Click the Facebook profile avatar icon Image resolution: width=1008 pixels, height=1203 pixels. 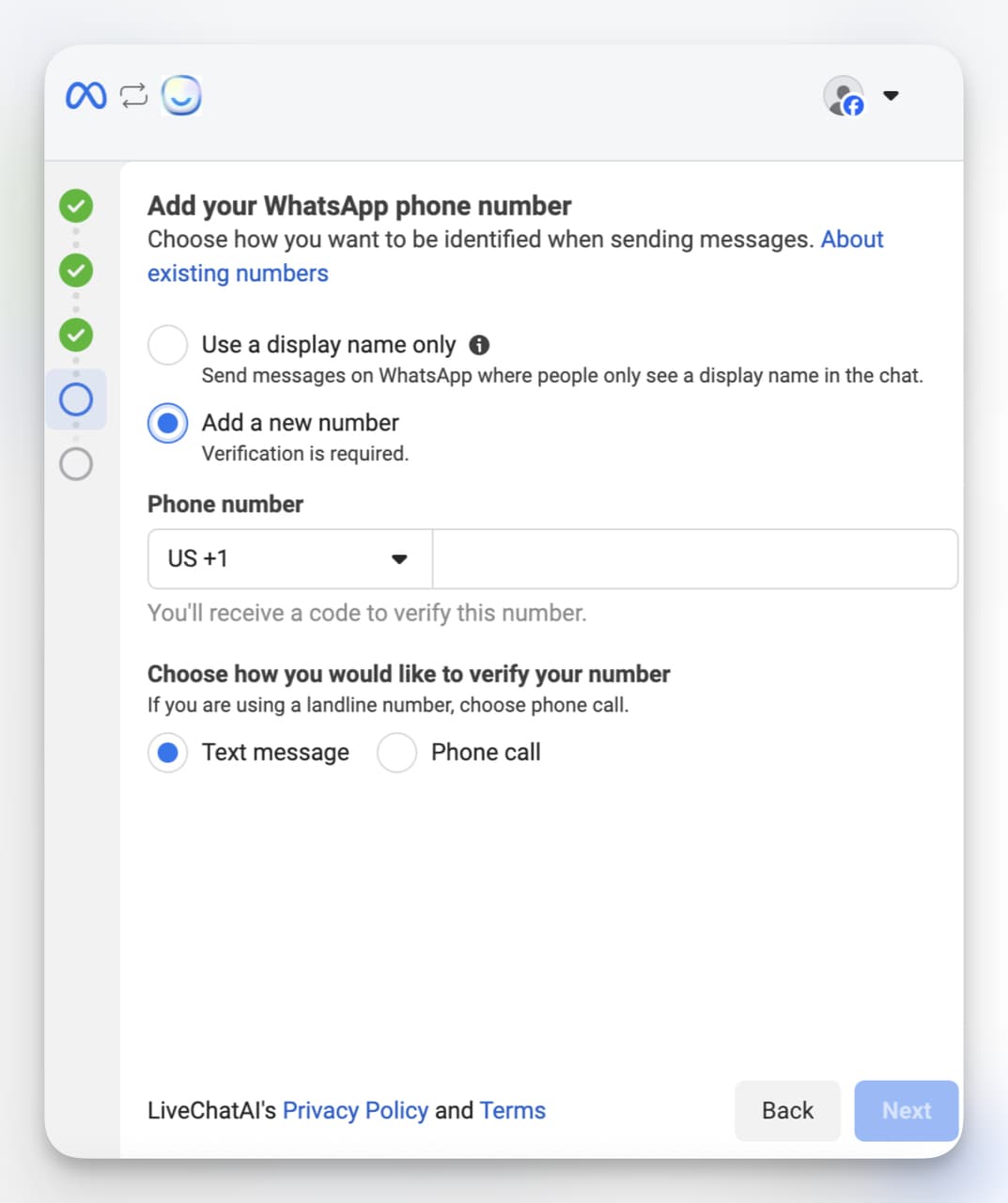point(844,96)
